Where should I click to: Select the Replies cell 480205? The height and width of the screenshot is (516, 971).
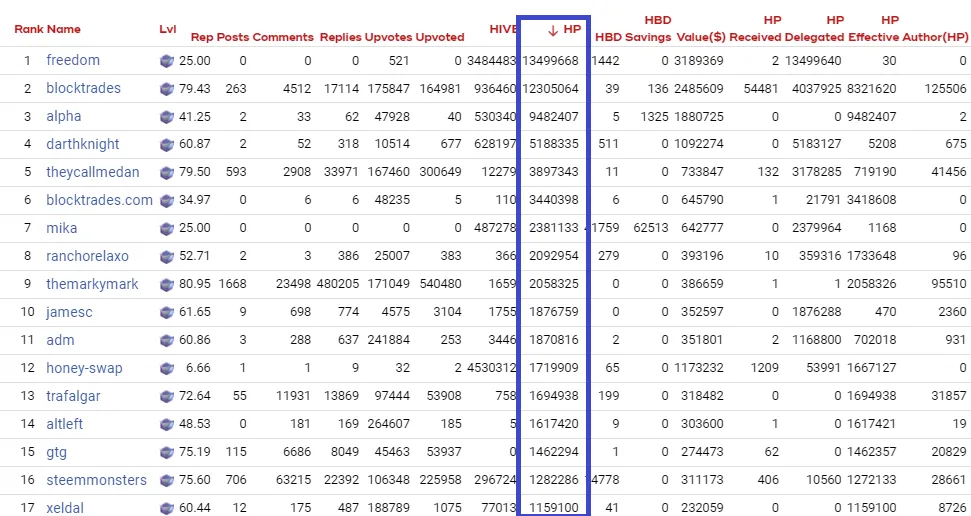click(338, 284)
